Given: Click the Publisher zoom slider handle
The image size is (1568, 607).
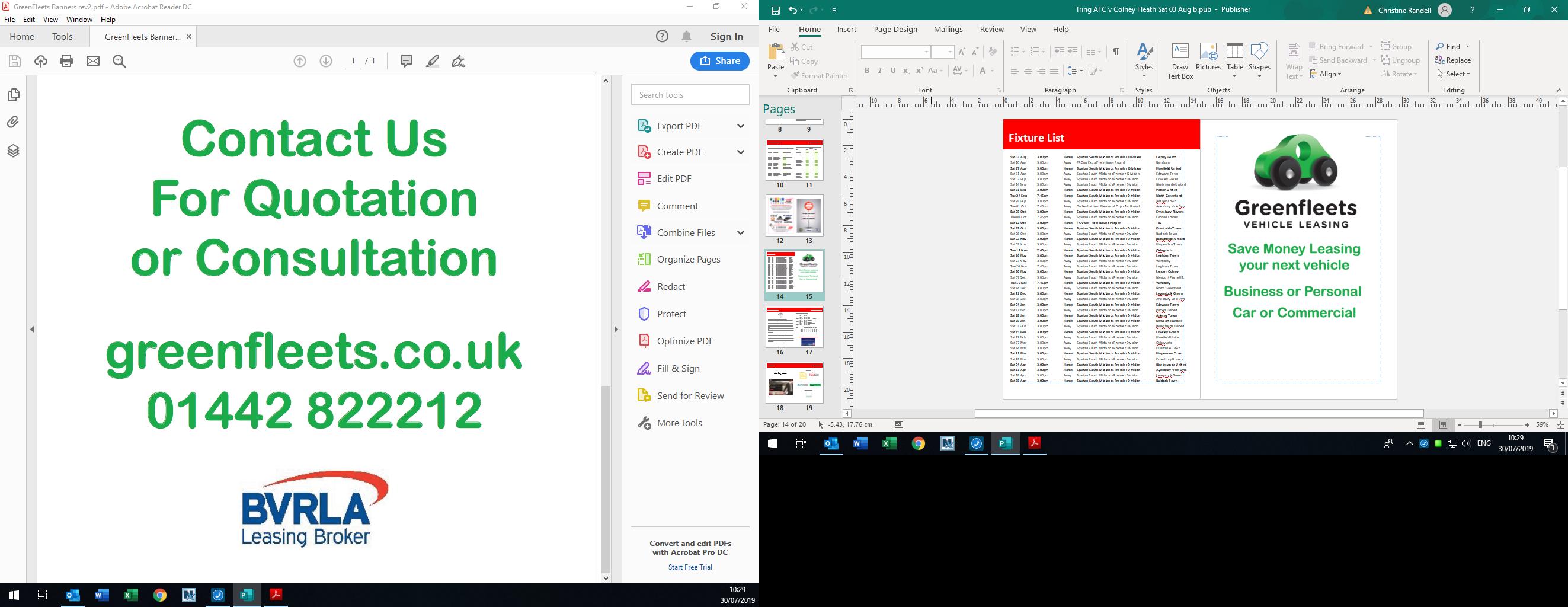Looking at the screenshot, I should click(1480, 425).
